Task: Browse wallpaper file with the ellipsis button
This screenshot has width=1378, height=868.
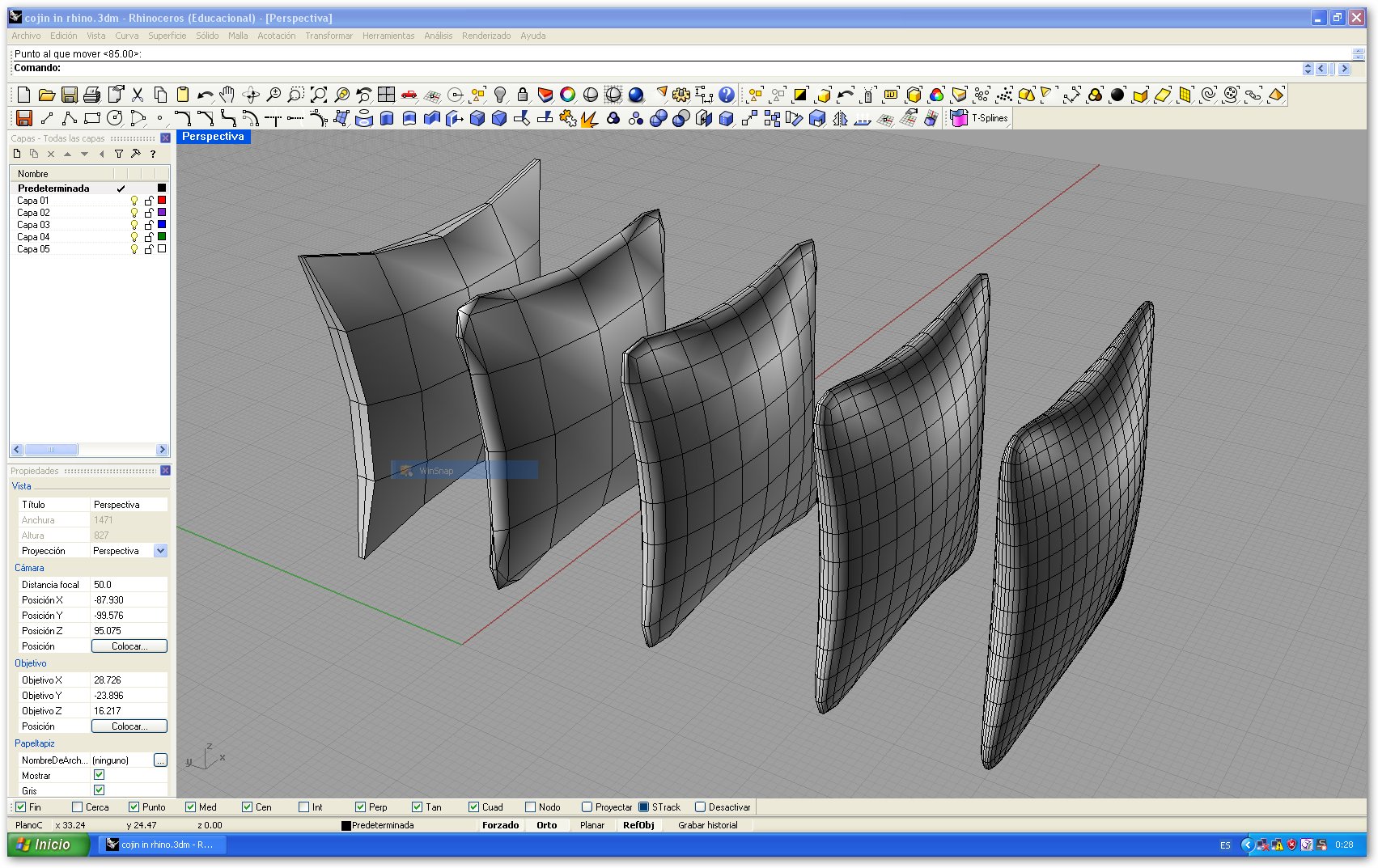Action: pyautogui.click(x=160, y=760)
